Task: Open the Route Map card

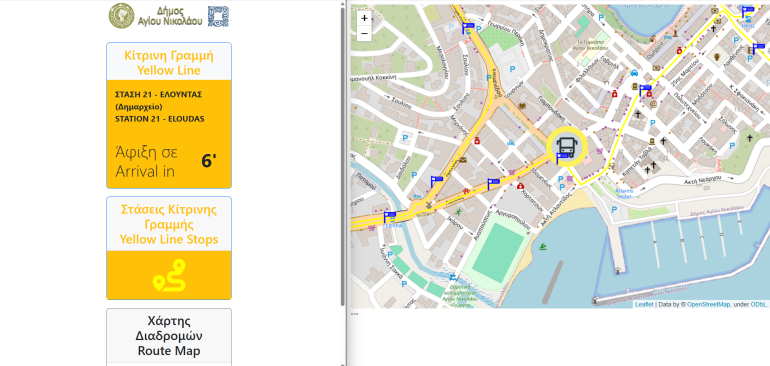Action: point(169,337)
